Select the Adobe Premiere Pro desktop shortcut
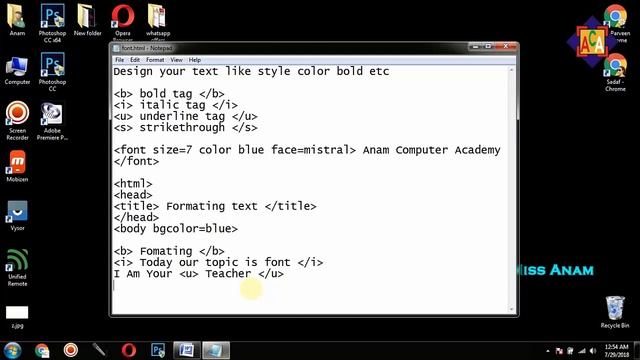 (x=52, y=121)
